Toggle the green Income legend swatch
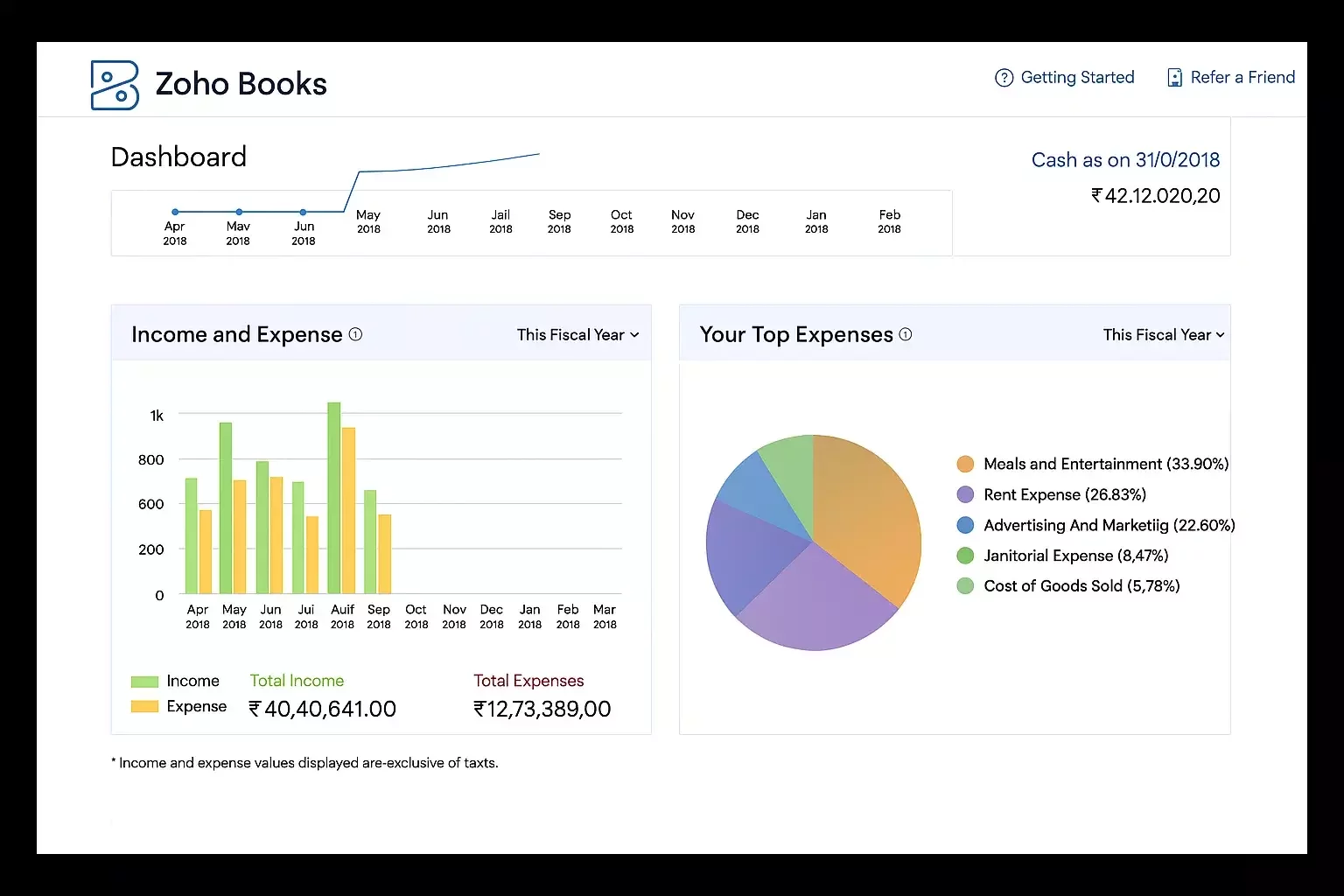Image resolution: width=1344 pixels, height=896 pixels. tap(144, 682)
